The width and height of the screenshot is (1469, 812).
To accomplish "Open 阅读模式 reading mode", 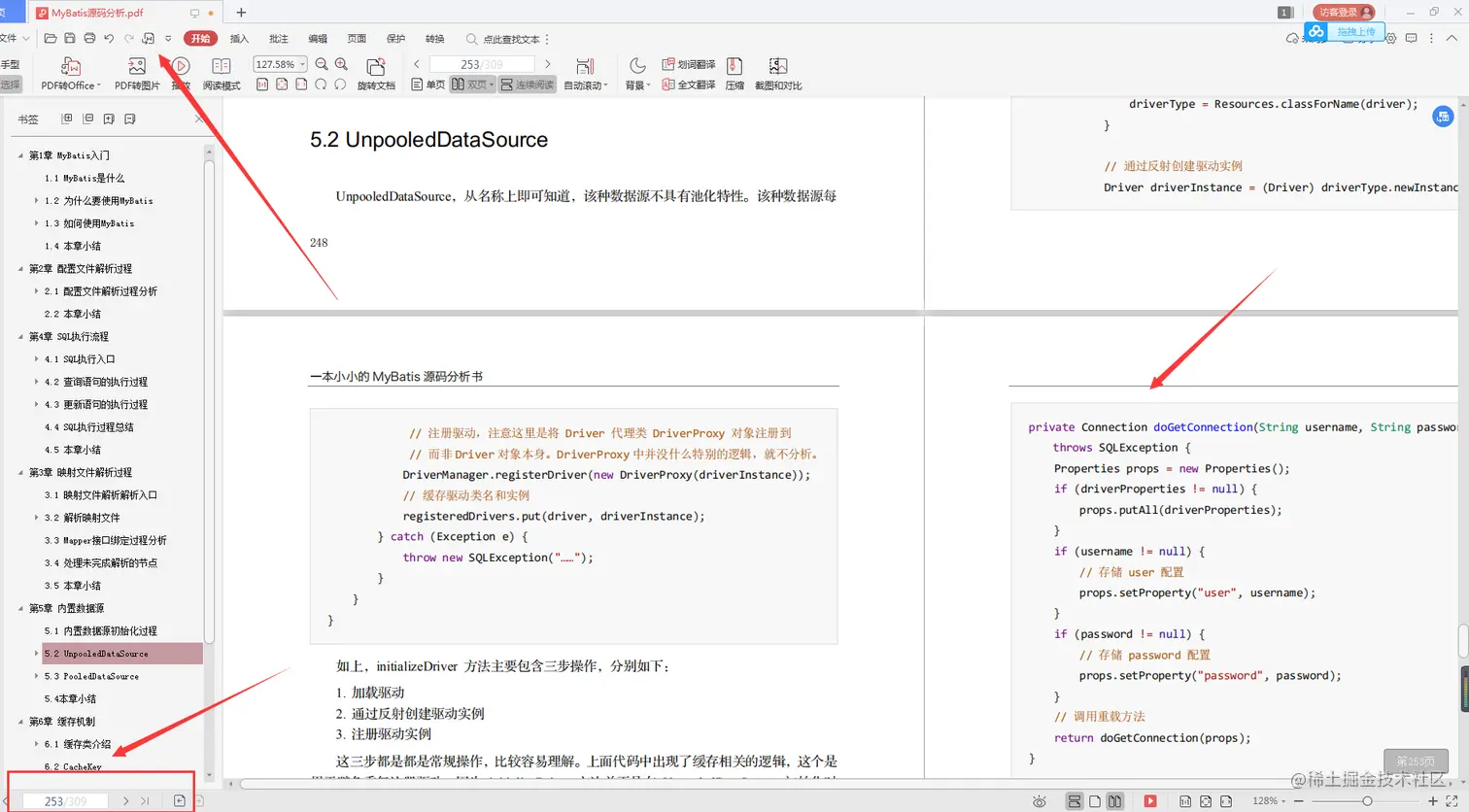I will (x=222, y=74).
